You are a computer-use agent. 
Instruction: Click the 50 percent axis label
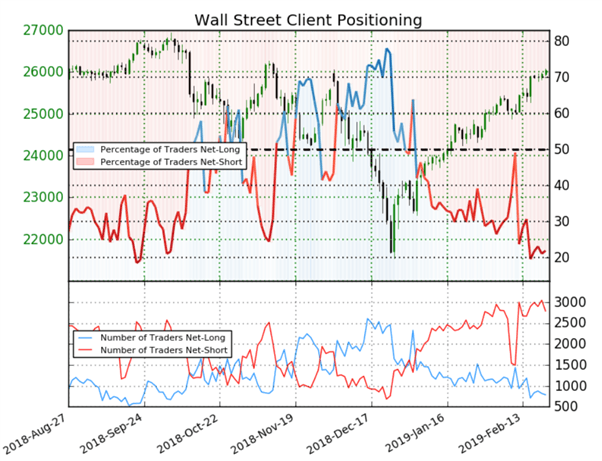coord(562,149)
